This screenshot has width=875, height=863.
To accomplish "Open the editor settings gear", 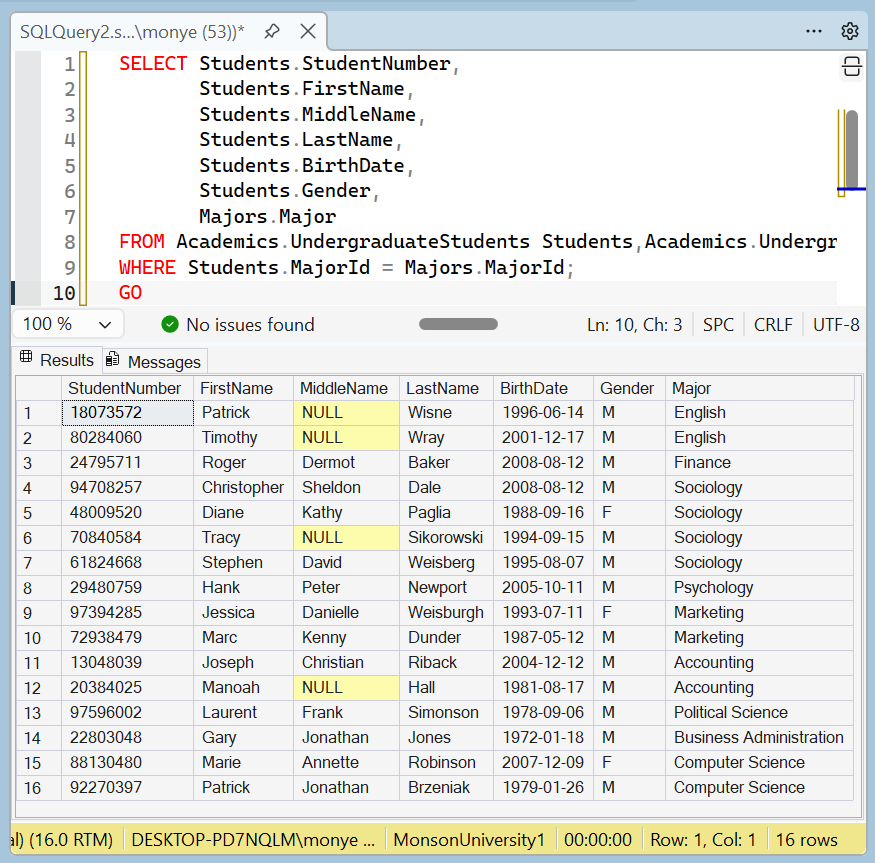I will [850, 31].
